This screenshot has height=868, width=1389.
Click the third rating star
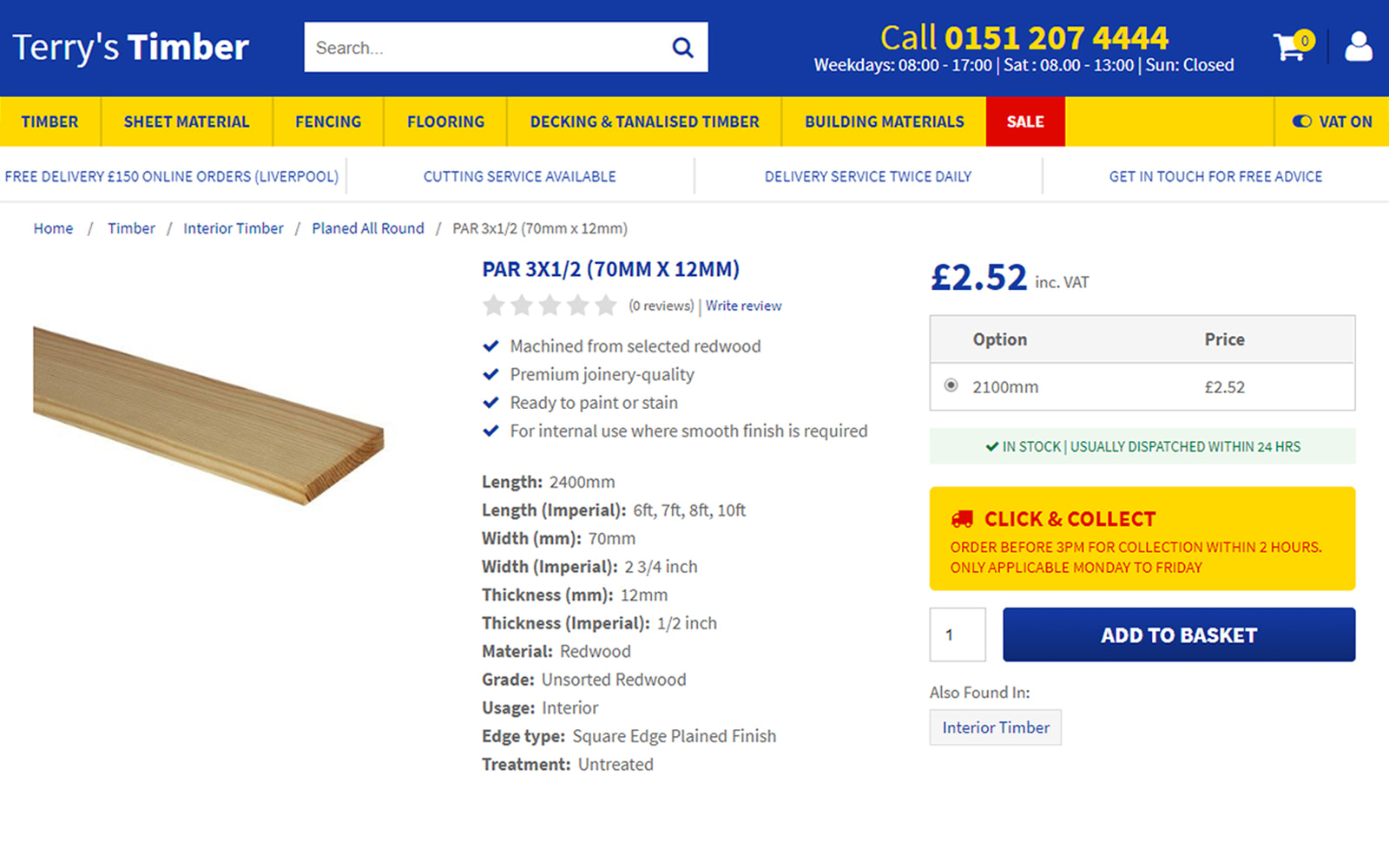click(550, 306)
